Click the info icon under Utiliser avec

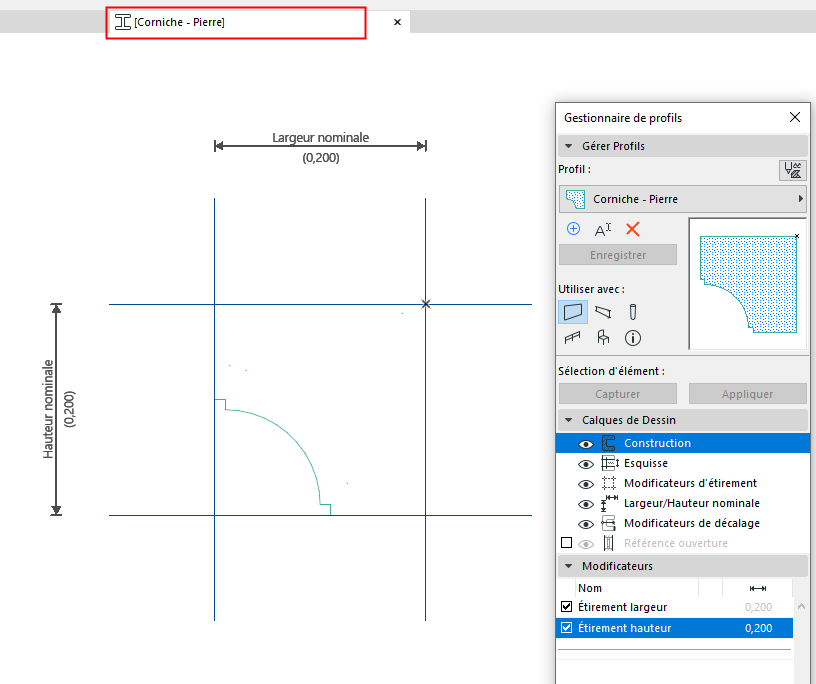(633, 338)
